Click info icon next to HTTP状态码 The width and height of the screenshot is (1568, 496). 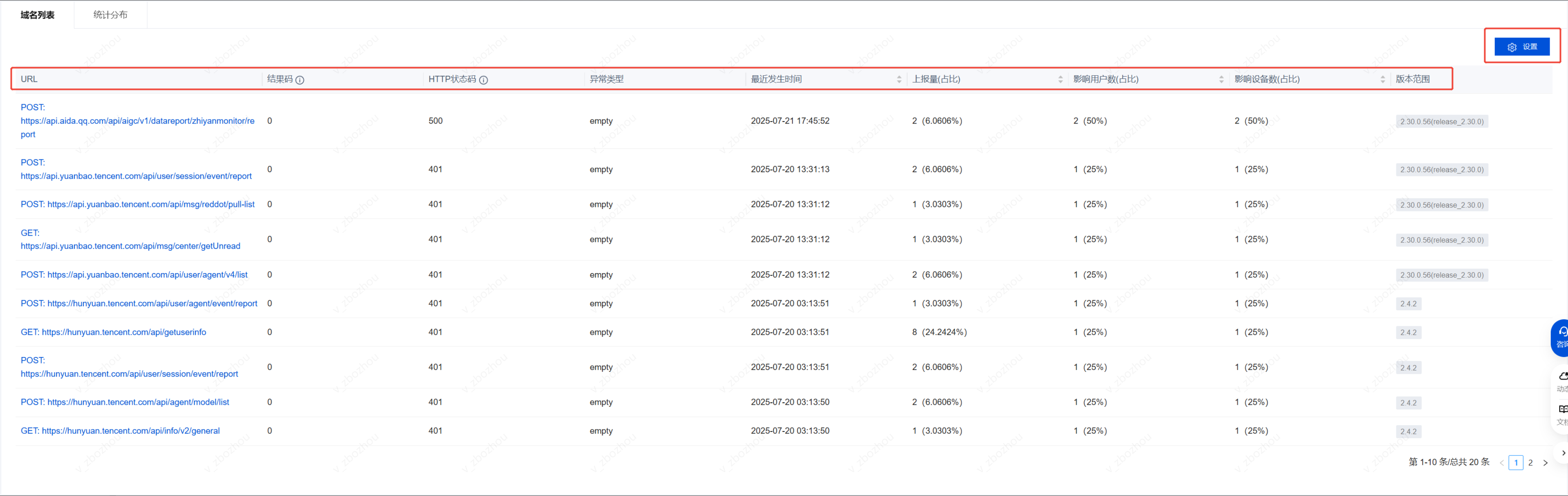pos(483,80)
